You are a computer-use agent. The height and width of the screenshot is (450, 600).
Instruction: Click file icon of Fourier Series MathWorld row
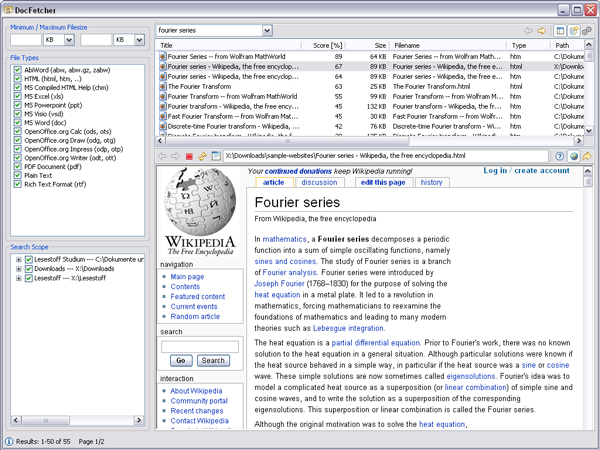click(x=163, y=57)
